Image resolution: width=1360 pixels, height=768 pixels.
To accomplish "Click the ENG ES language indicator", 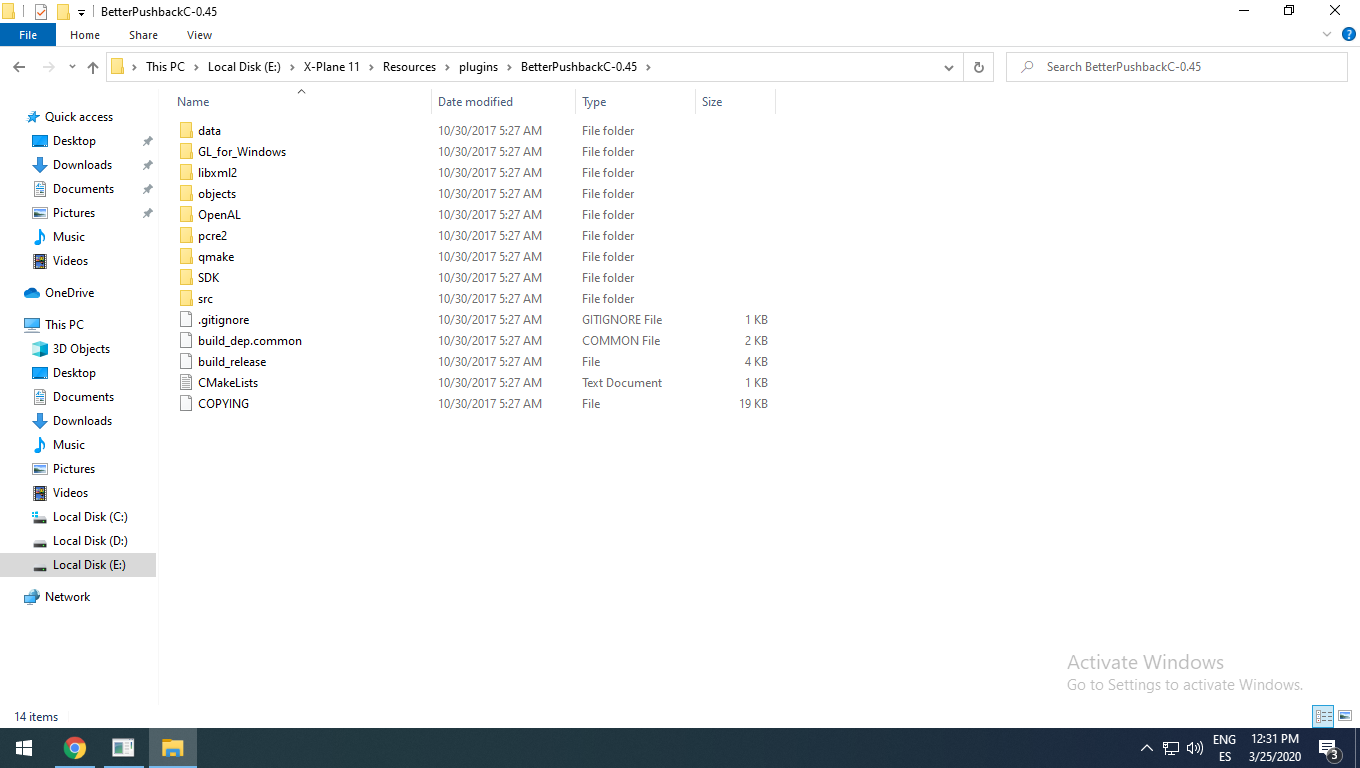I will (1224, 748).
